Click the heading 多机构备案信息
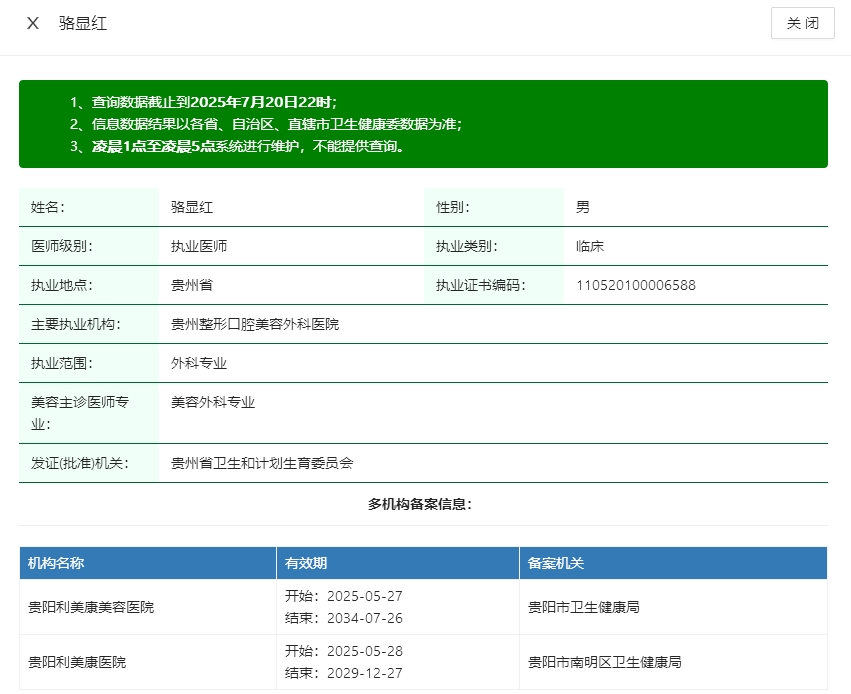 420,505
